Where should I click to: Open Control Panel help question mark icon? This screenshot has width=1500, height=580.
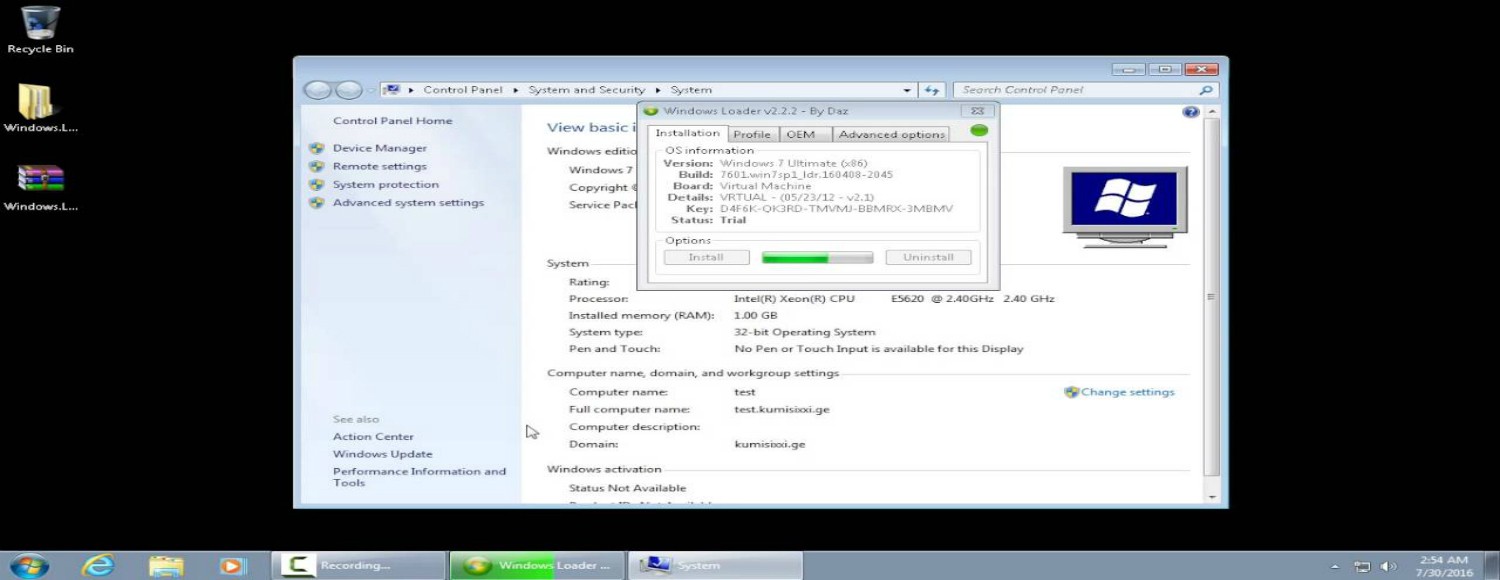(x=1190, y=112)
